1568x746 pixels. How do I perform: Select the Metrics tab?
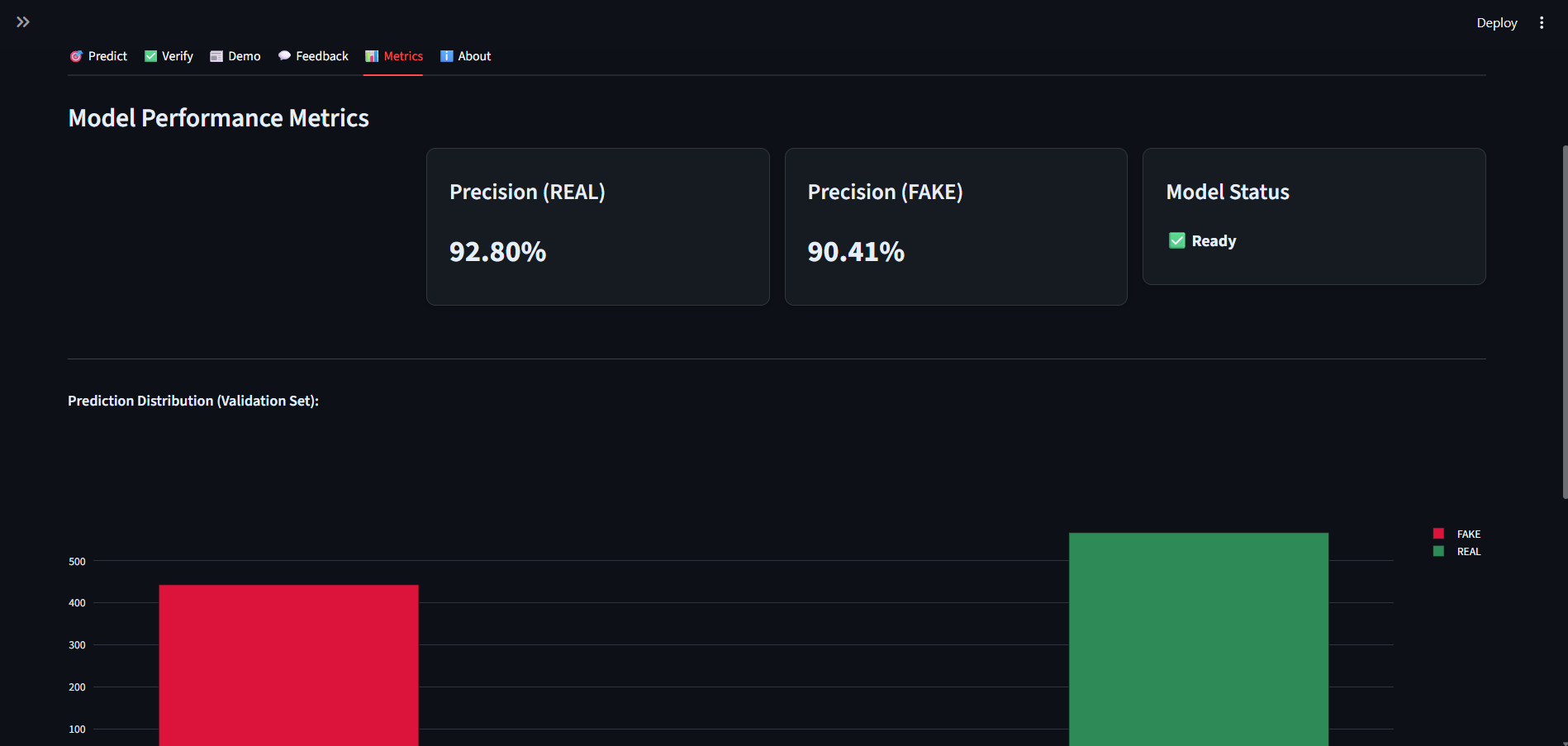click(x=393, y=56)
